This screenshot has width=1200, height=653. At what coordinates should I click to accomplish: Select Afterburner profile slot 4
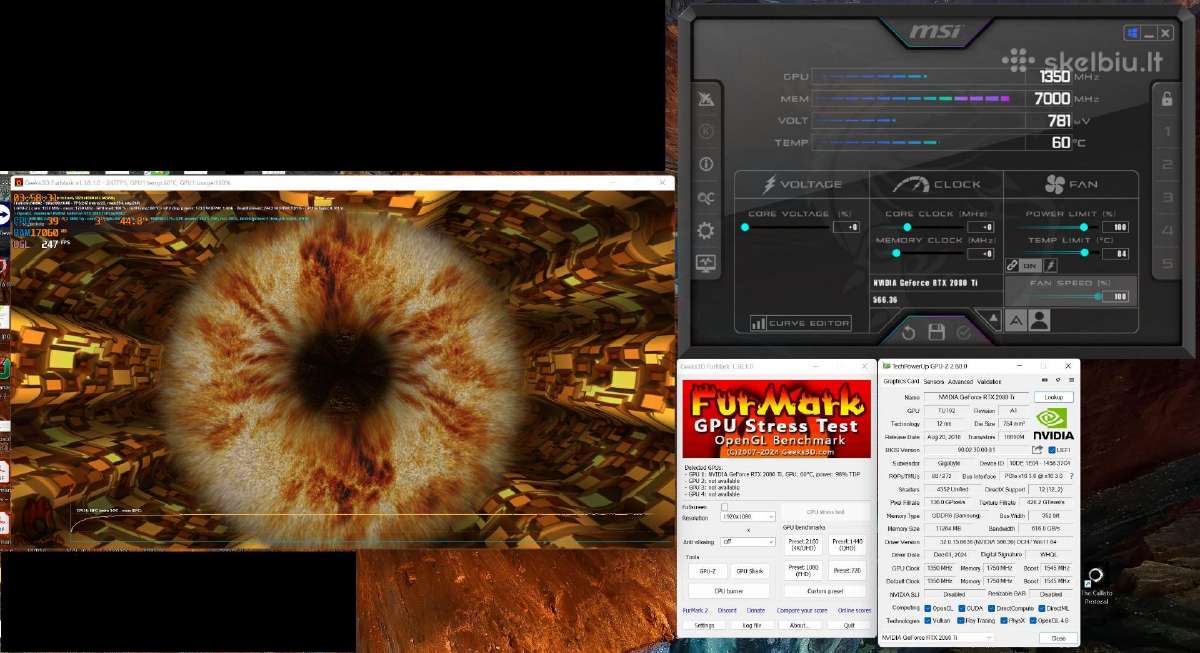pos(1167,230)
